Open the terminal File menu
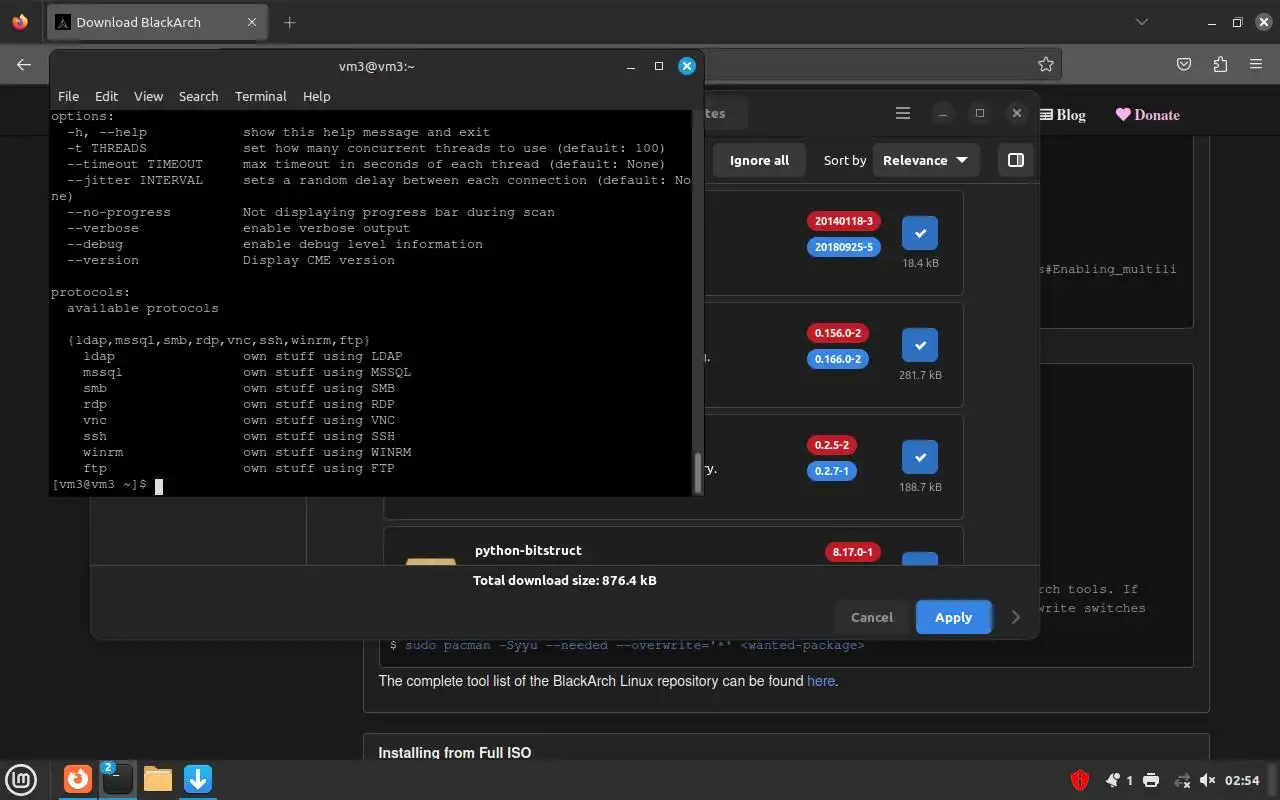The width and height of the screenshot is (1280, 800). point(68,96)
